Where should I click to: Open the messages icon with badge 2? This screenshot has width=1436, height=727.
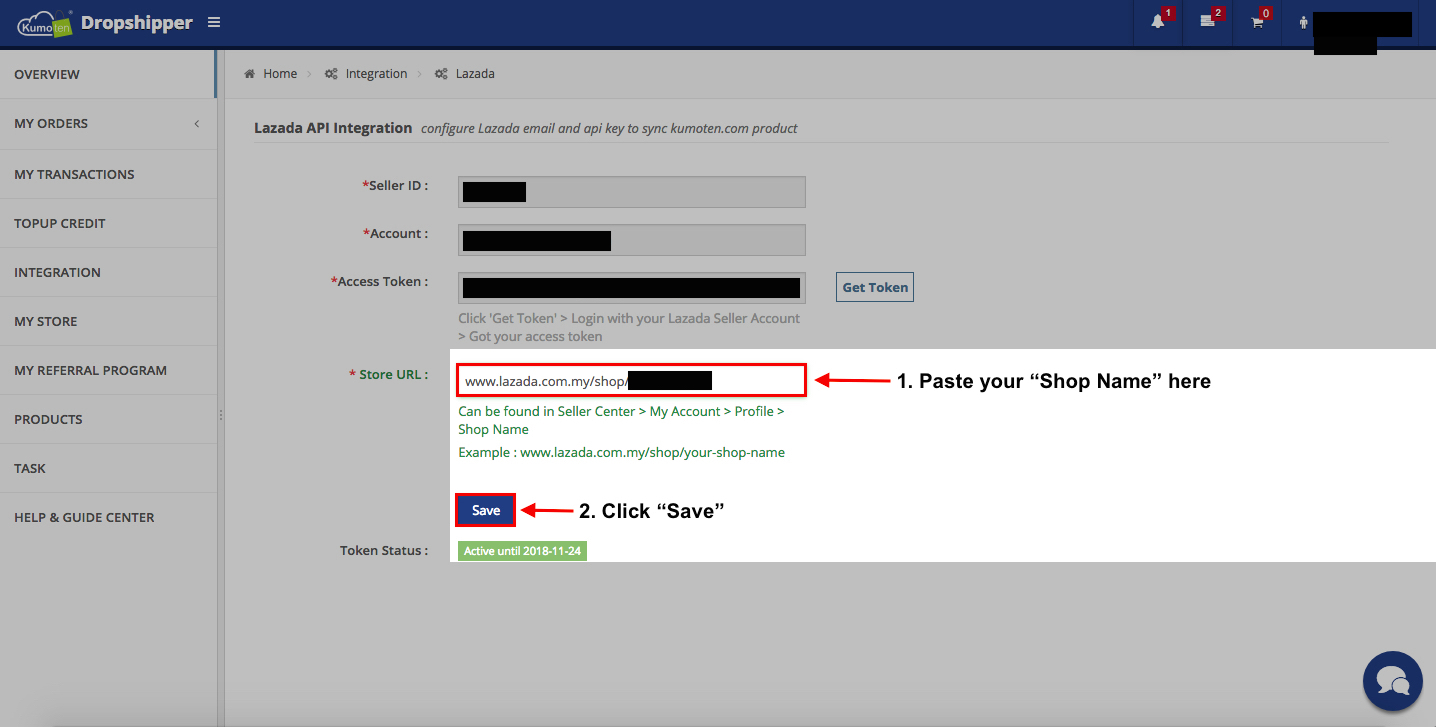(1208, 22)
